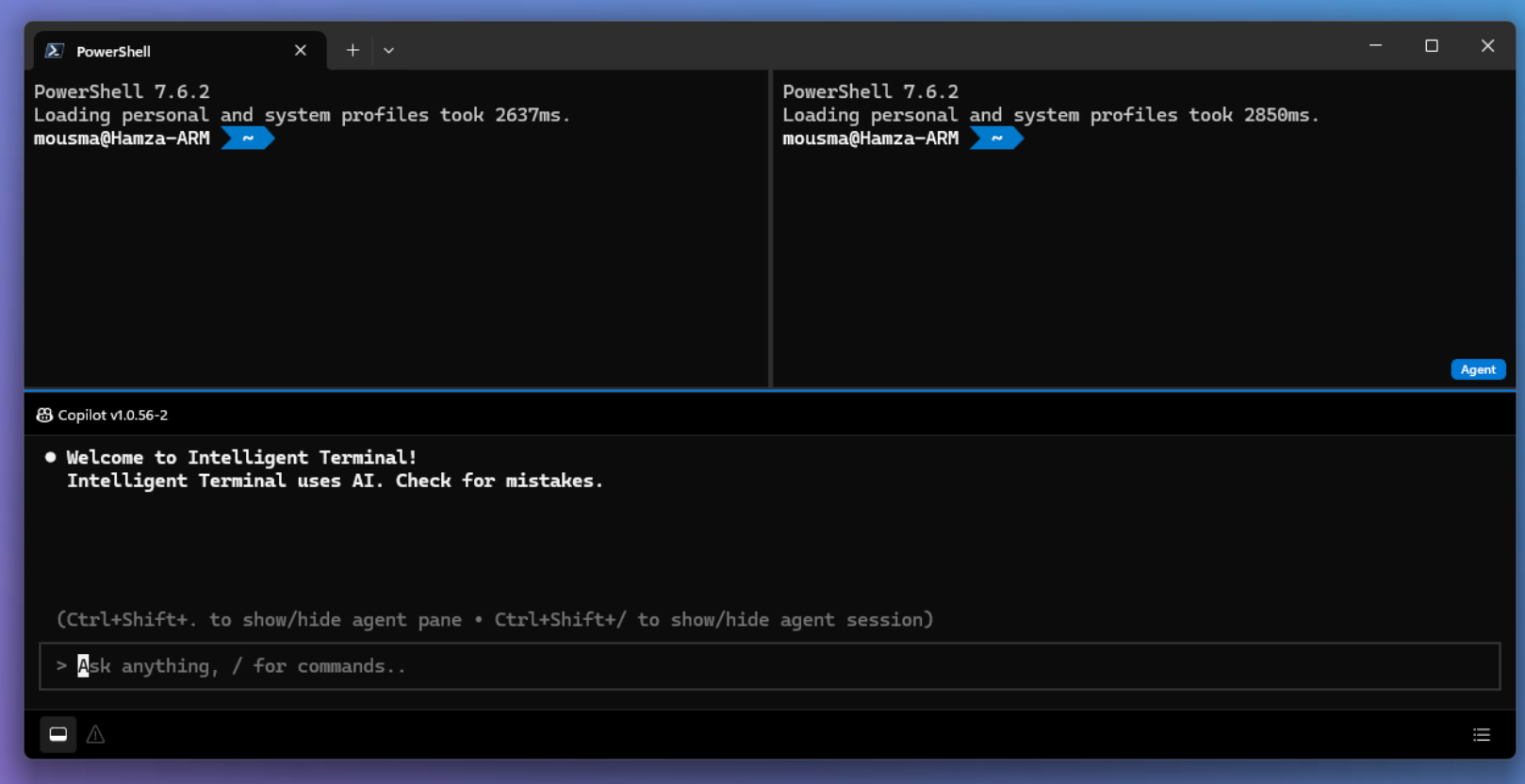The width and height of the screenshot is (1525, 784).
Task: Click the mousma@Hamza-ARM prompt in right pane
Action: (870, 139)
